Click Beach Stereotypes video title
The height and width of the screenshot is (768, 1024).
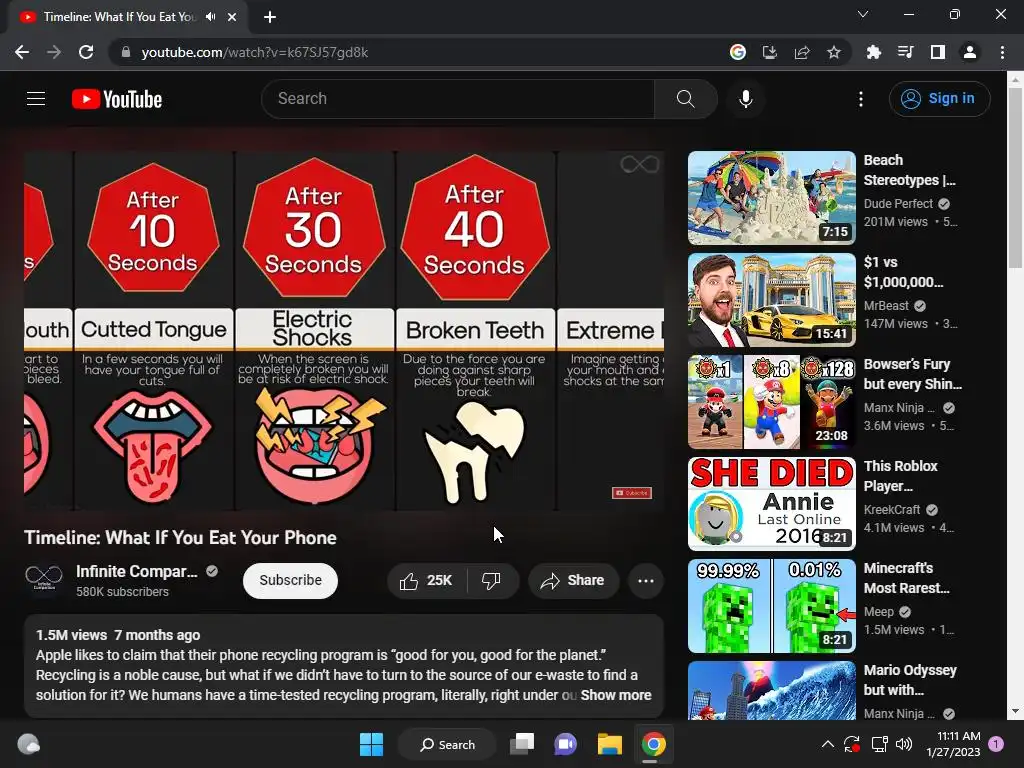pos(909,170)
